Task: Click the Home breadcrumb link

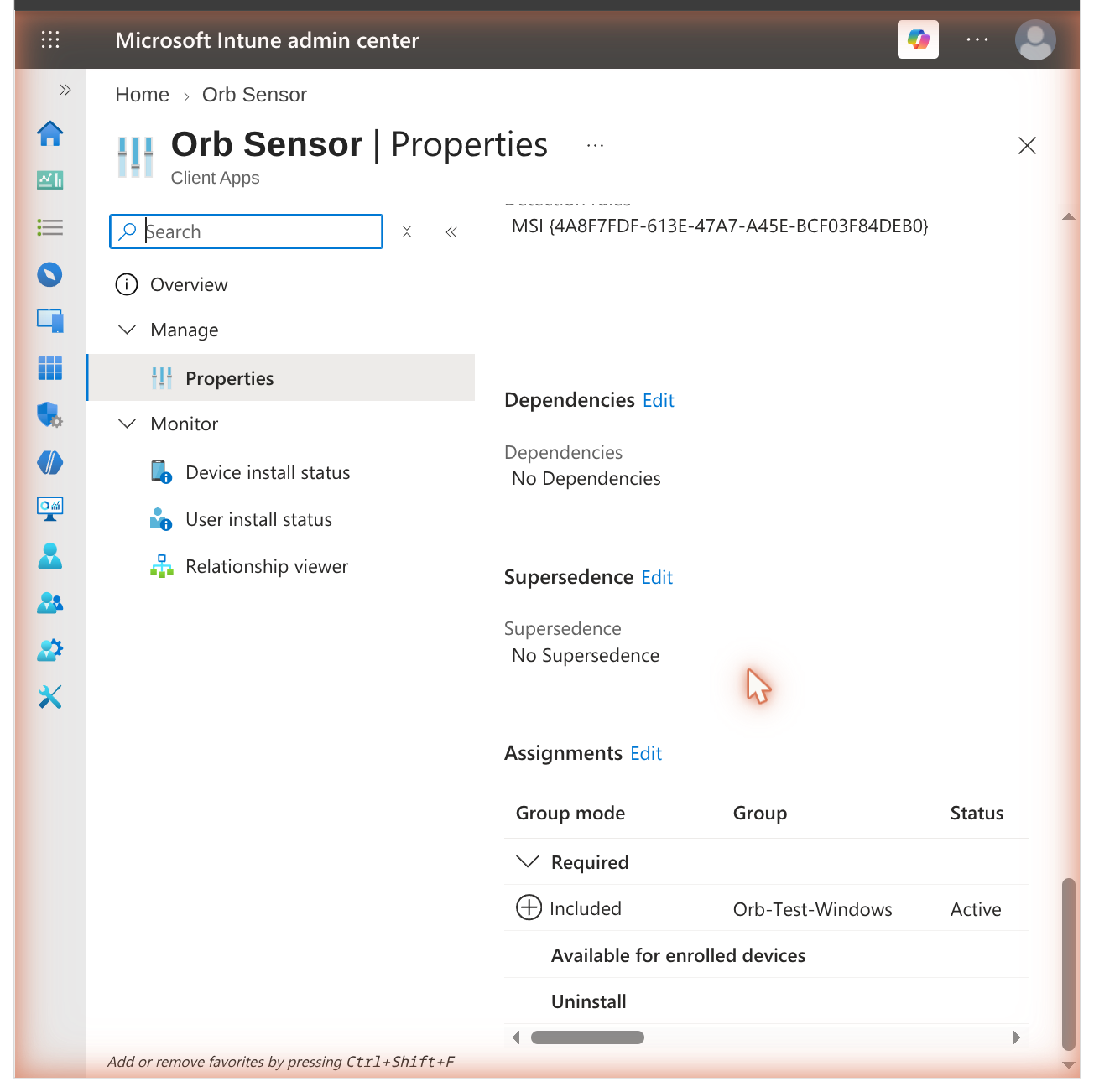Action: pyautogui.click(x=142, y=95)
